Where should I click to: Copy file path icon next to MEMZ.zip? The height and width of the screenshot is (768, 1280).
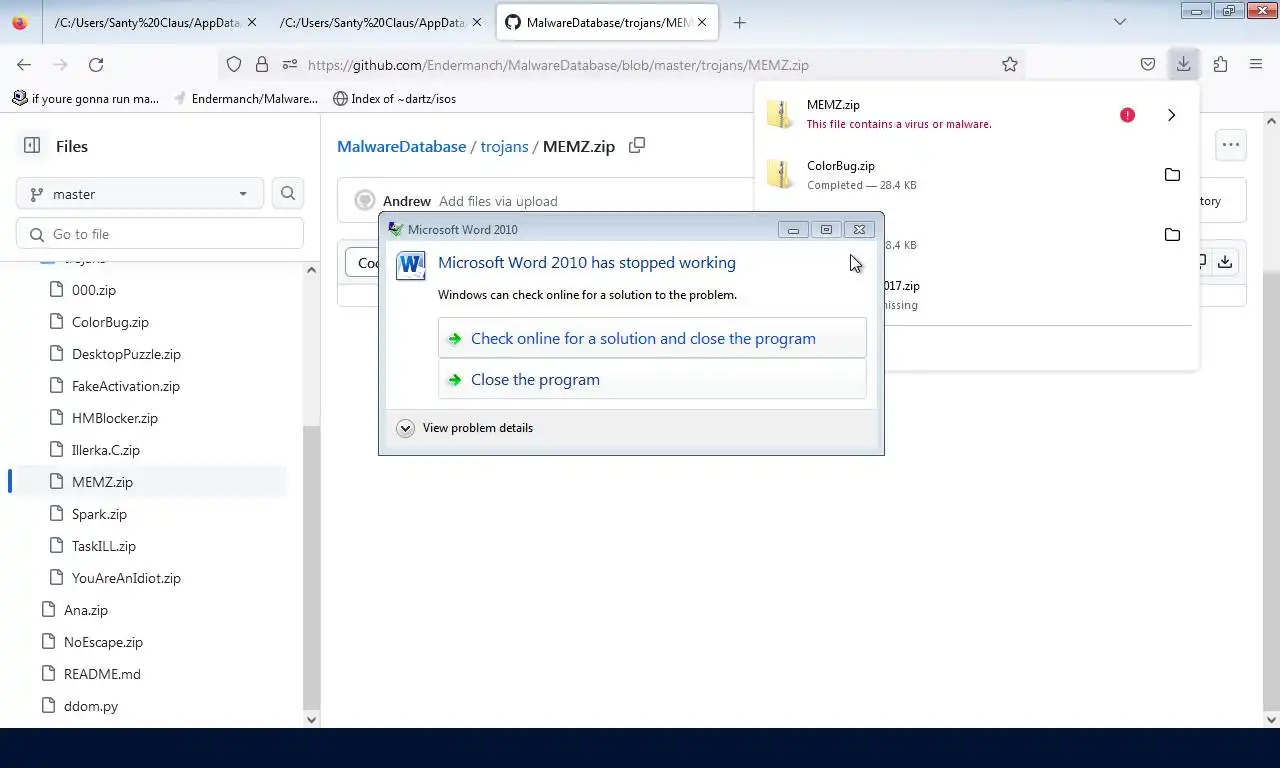coord(637,146)
